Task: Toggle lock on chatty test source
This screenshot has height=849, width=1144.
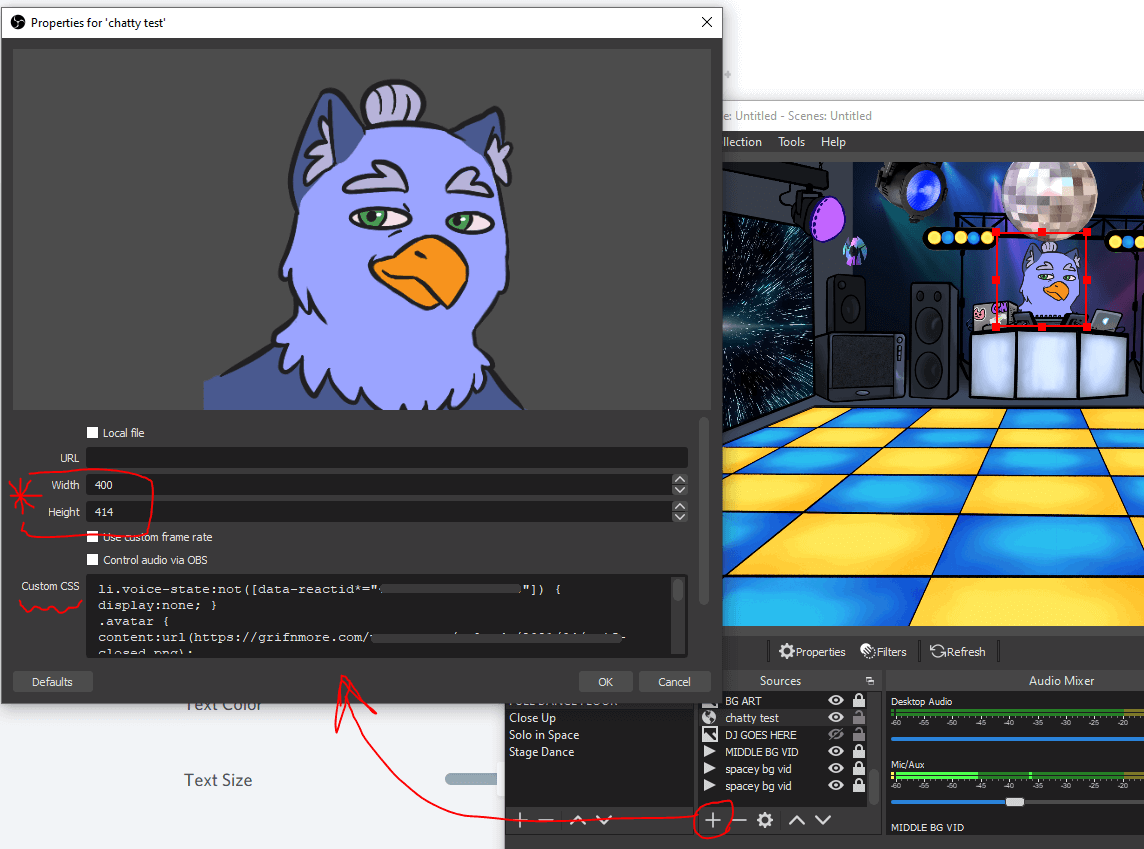Action: [x=859, y=718]
